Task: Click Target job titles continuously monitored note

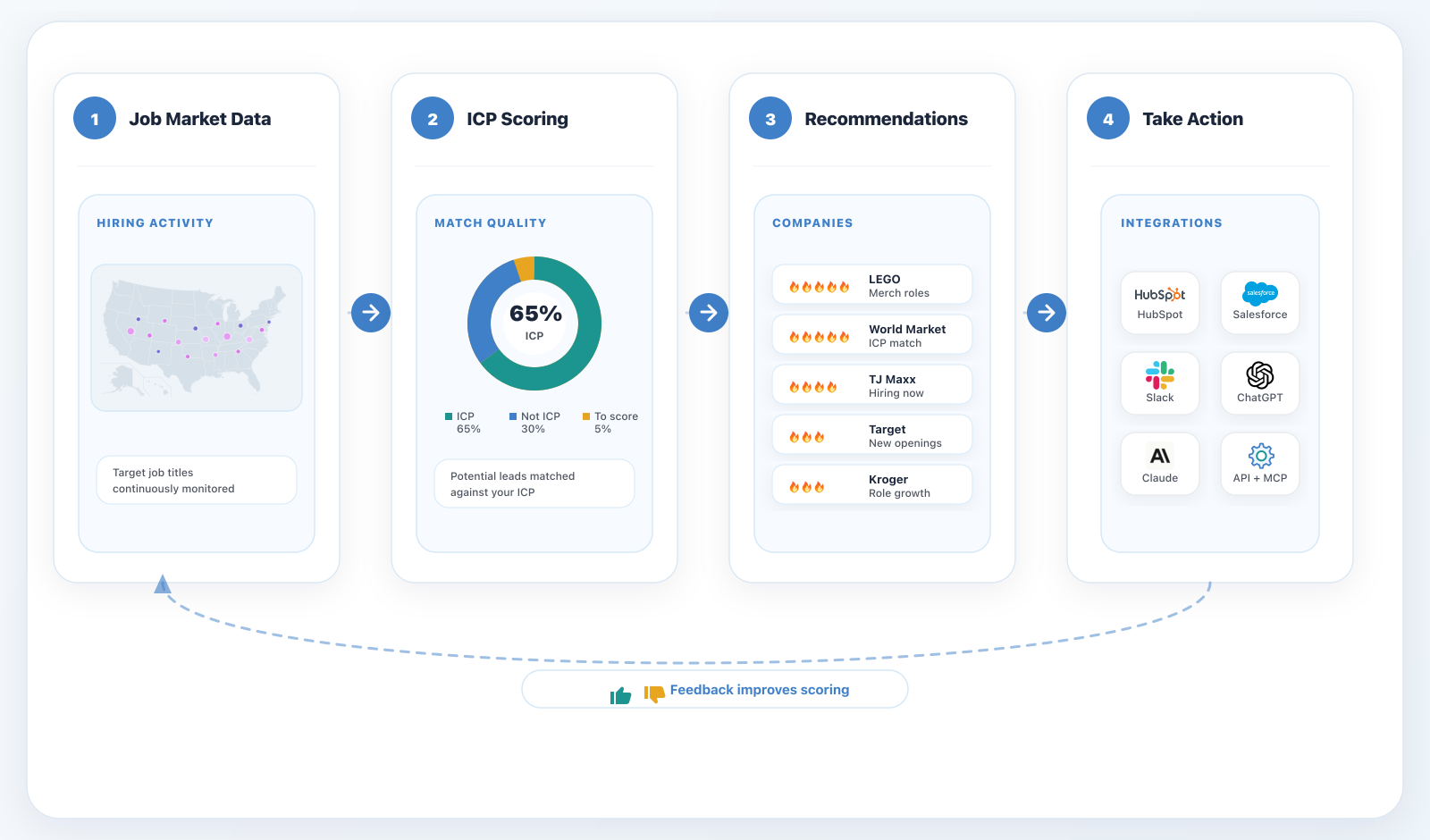Action: pos(197,481)
